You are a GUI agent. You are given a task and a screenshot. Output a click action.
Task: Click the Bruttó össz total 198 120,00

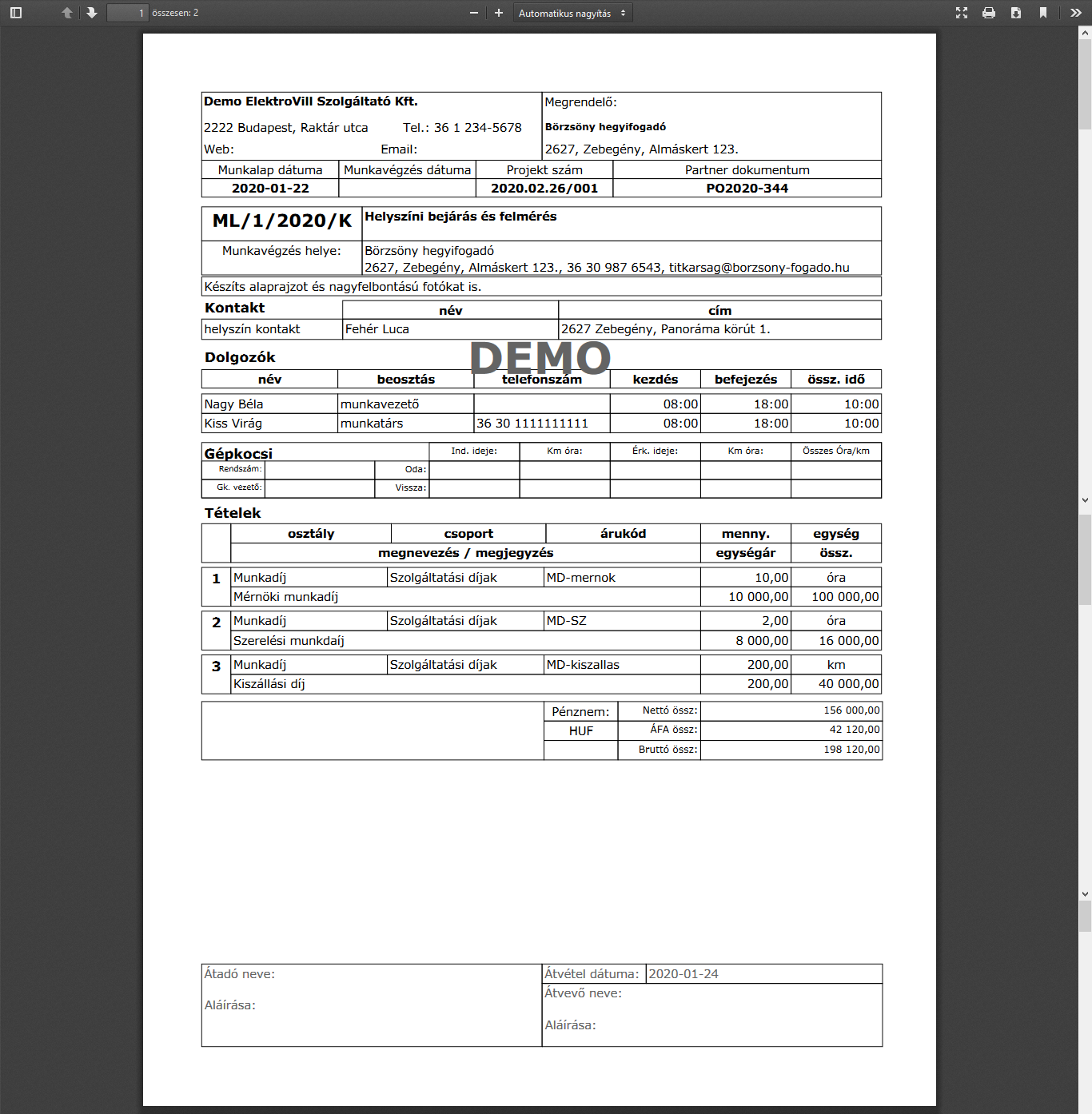pyautogui.click(x=851, y=750)
